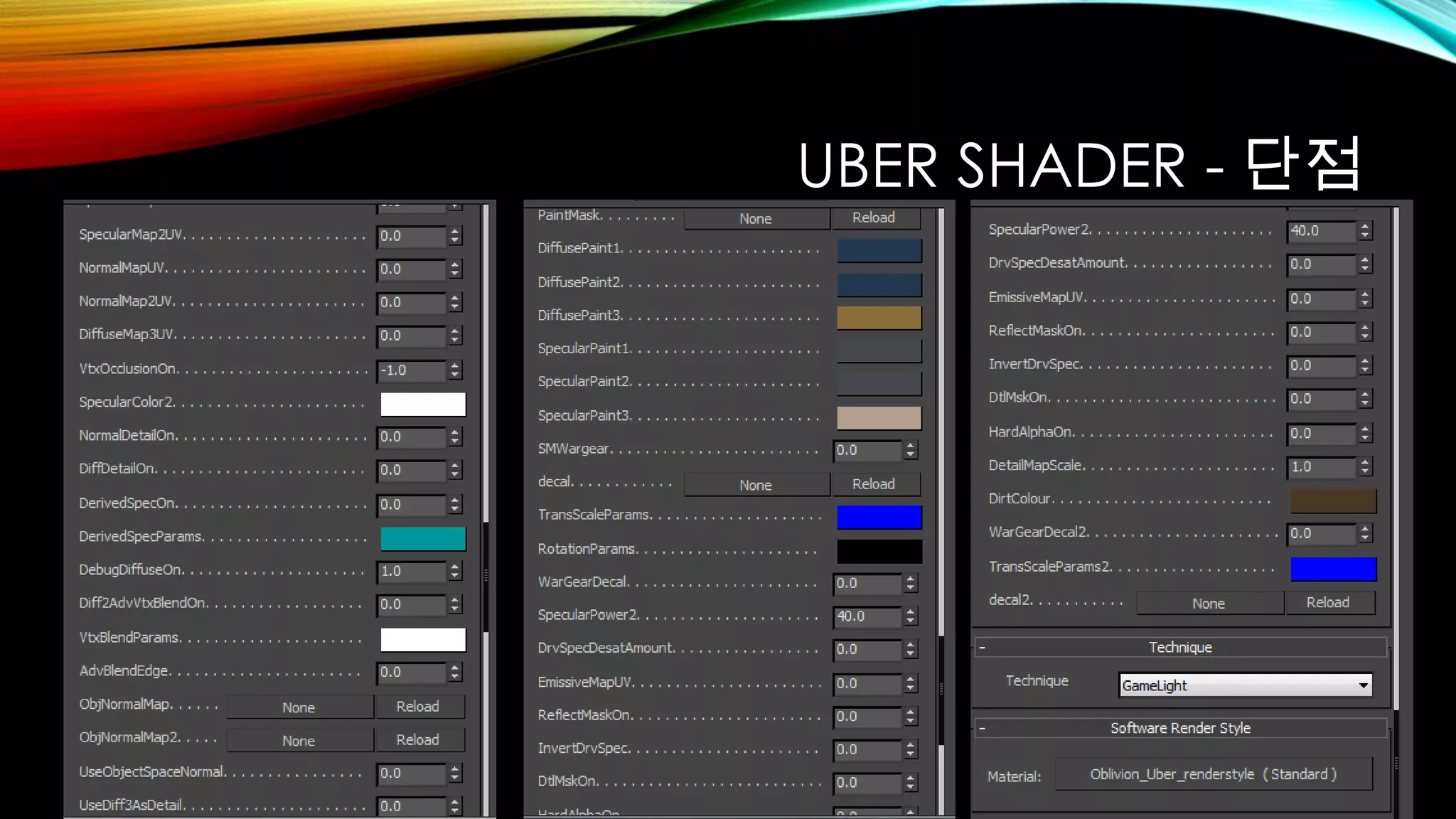Click the None button for decal

click(756, 485)
